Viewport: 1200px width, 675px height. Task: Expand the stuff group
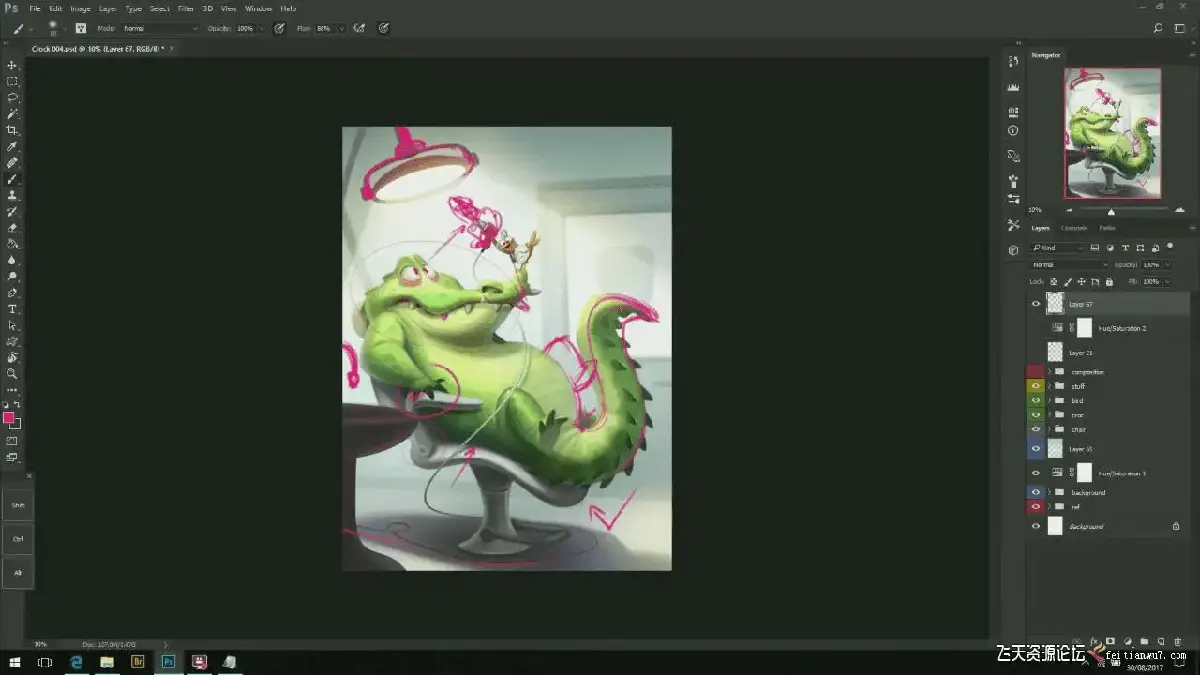click(1050, 386)
